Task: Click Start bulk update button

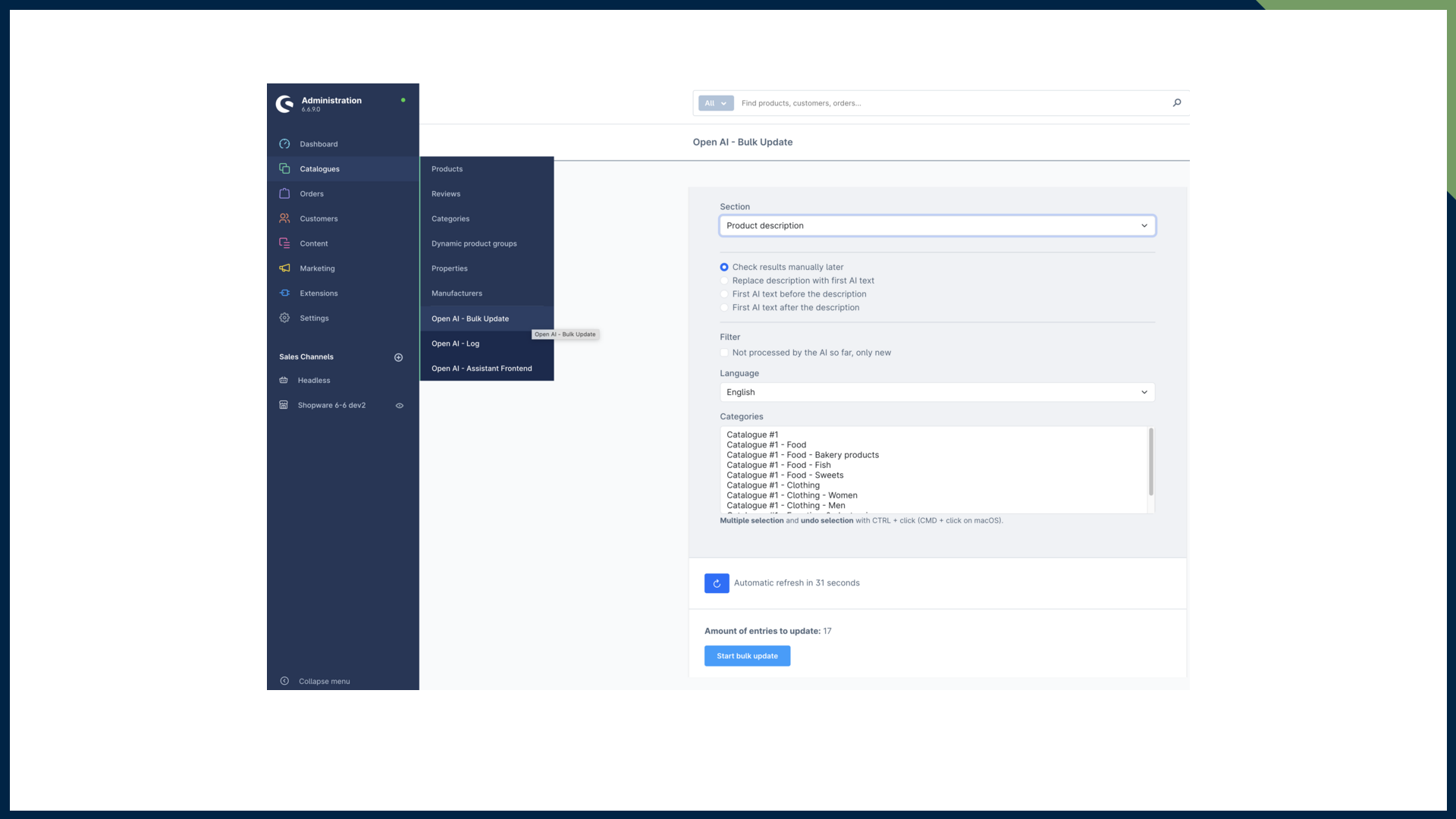Action: point(747,656)
